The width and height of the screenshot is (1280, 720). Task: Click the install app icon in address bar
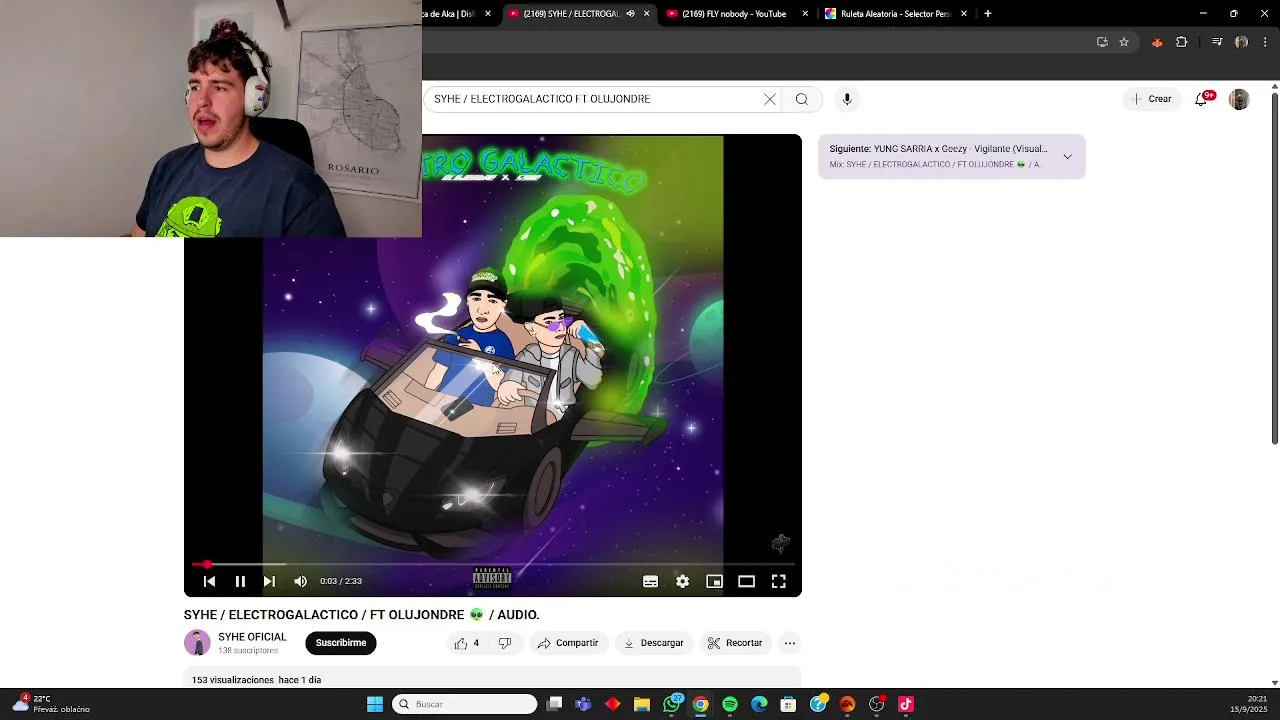[1102, 42]
